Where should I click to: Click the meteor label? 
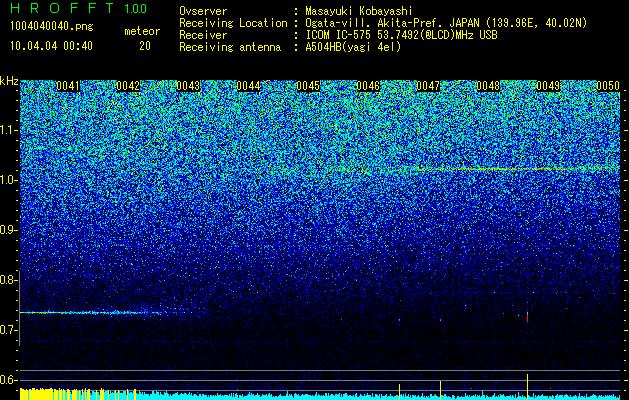click(142, 31)
